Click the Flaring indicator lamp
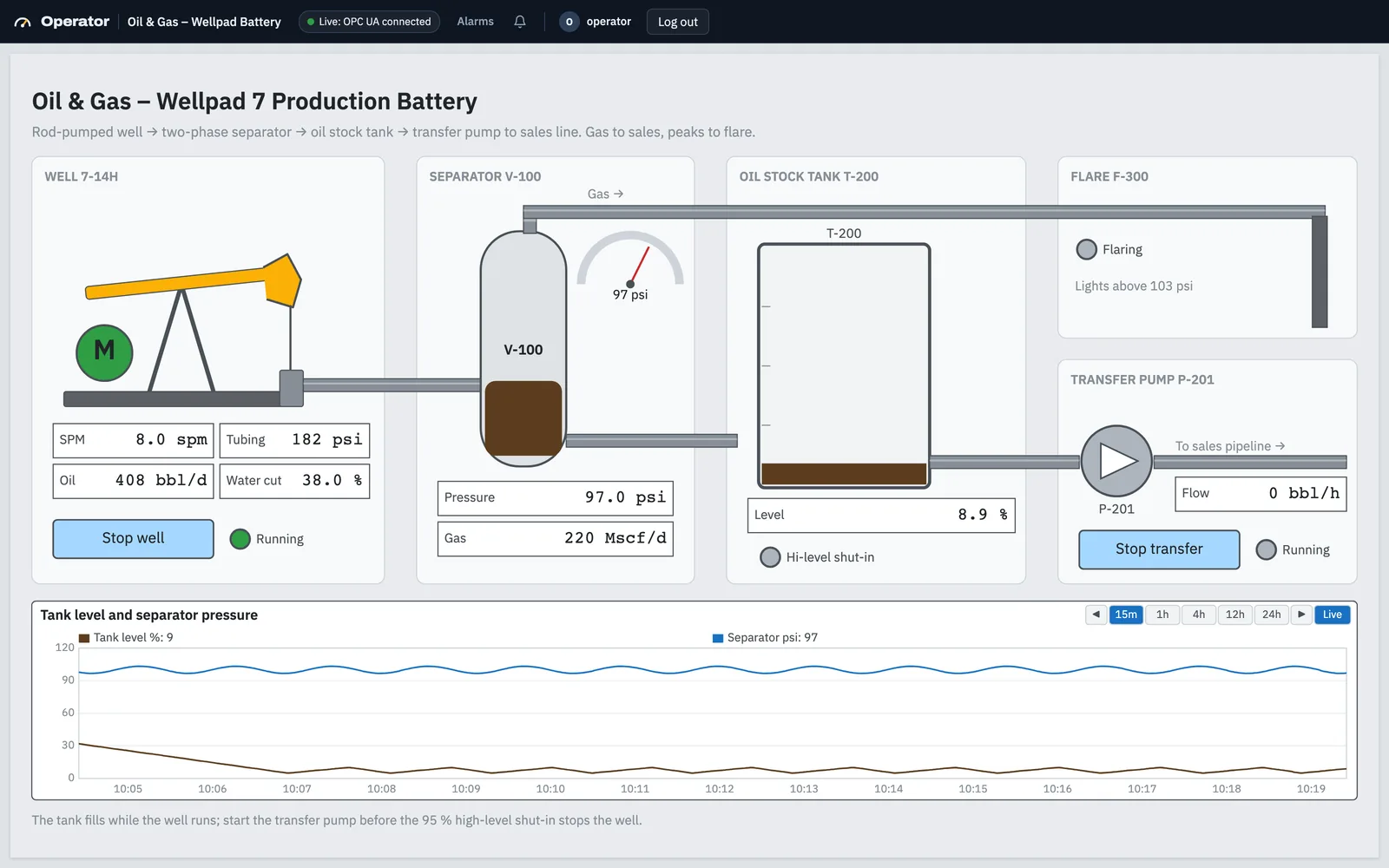Screen dimensions: 1389x868 pos(1086,249)
